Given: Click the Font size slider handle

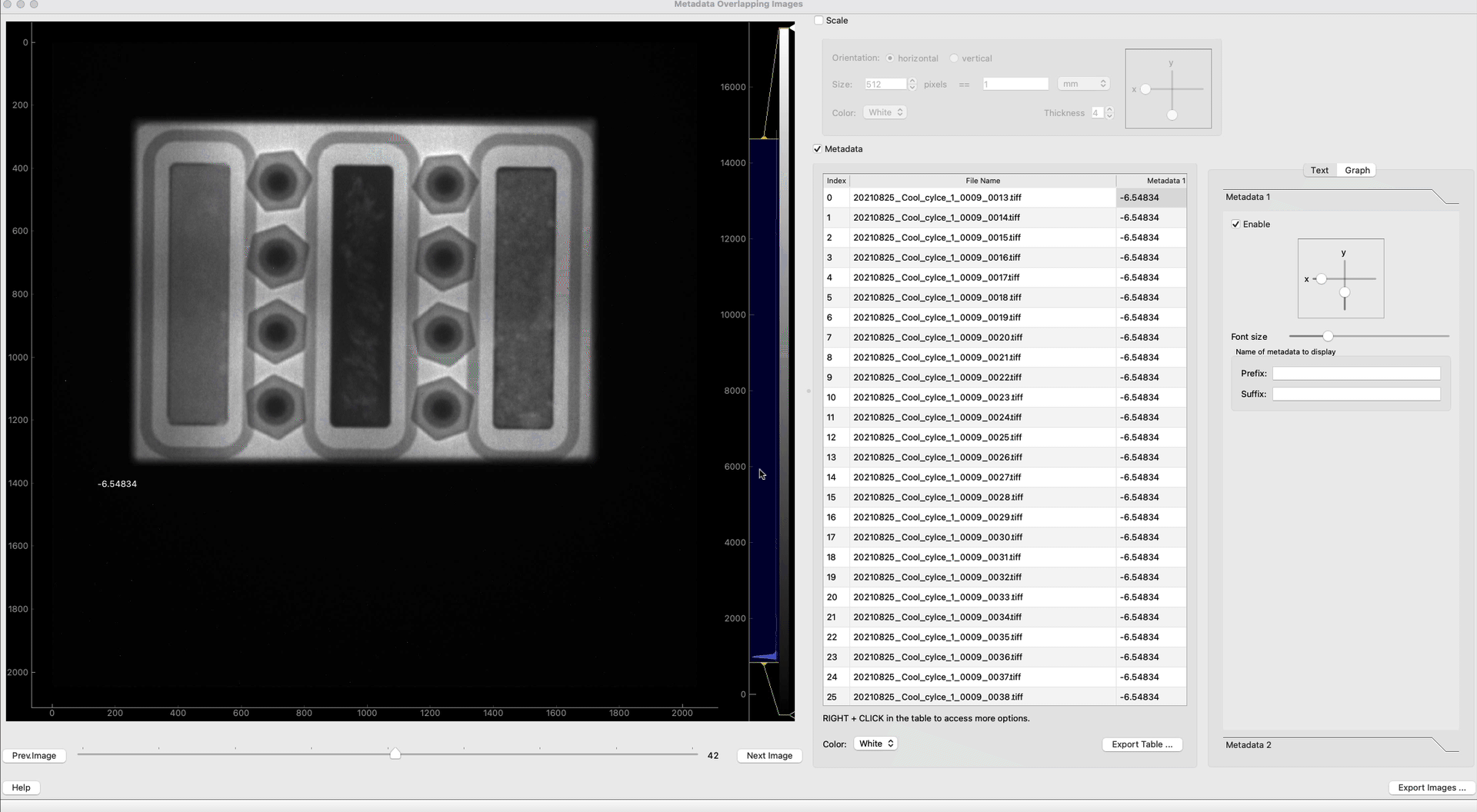Looking at the screenshot, I should pos(1328,336).
